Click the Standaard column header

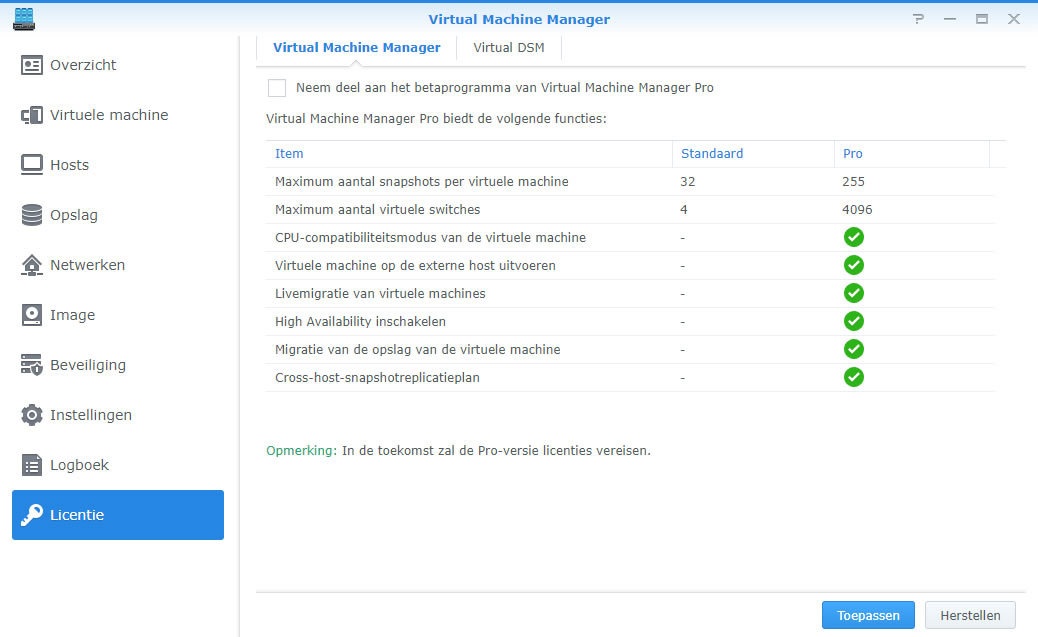(x=753, y=154)
